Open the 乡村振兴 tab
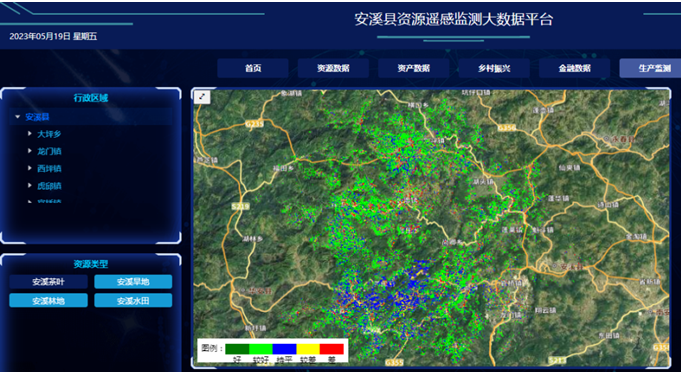 (x=494, y=68)
